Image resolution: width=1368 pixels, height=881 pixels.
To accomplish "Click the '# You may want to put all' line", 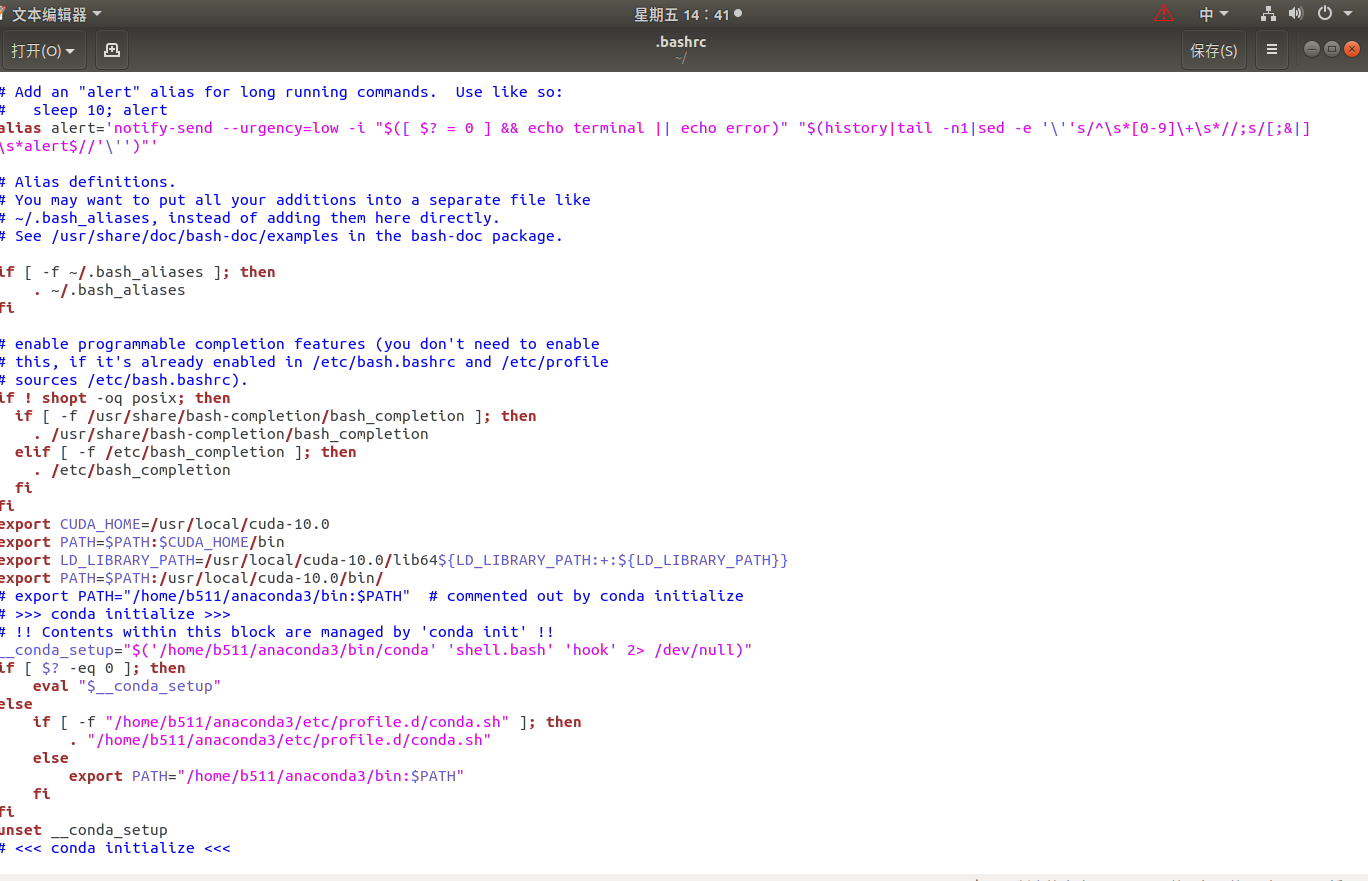I will click(295, 200).
